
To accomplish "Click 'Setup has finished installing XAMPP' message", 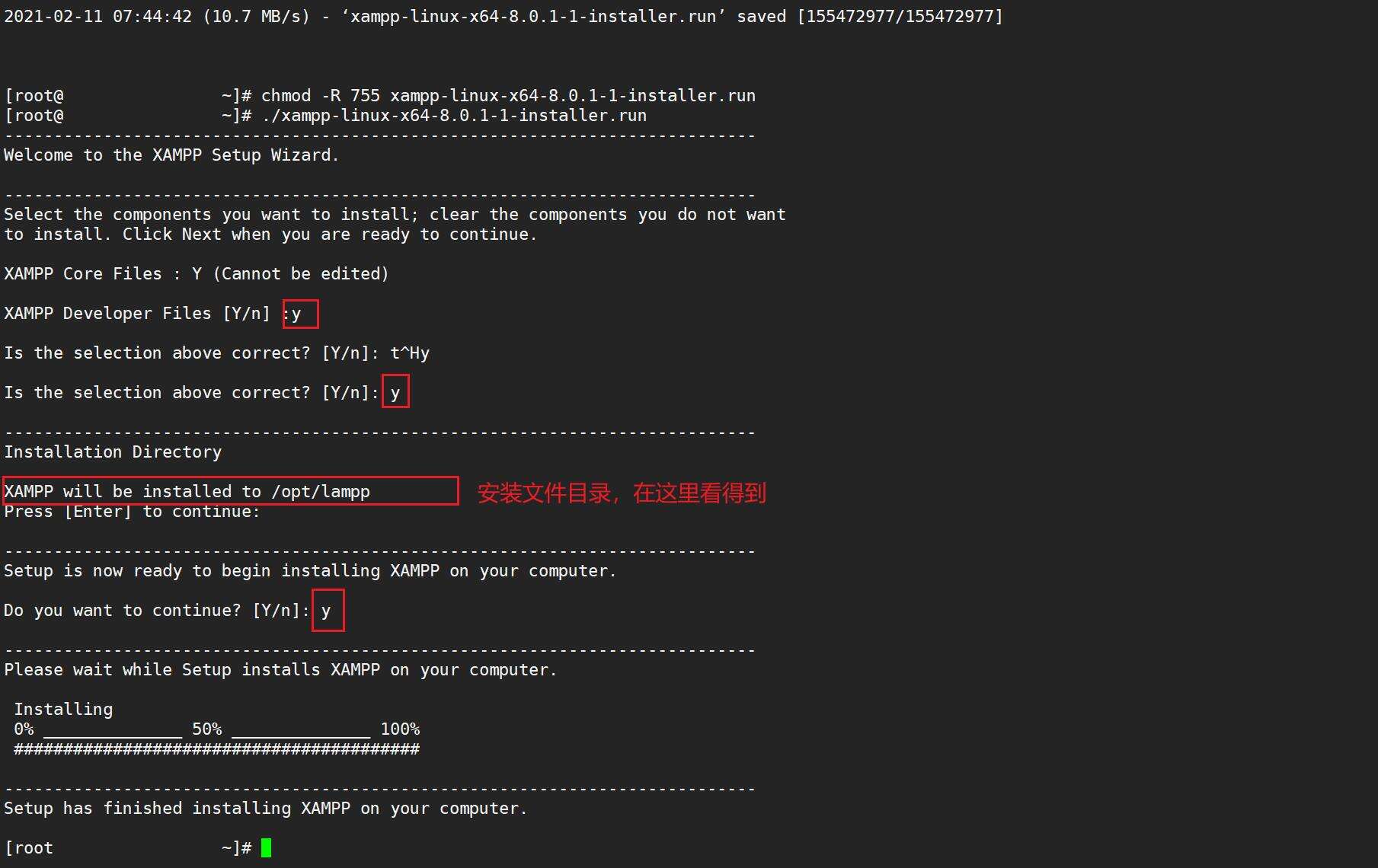I will coord(266,809).
